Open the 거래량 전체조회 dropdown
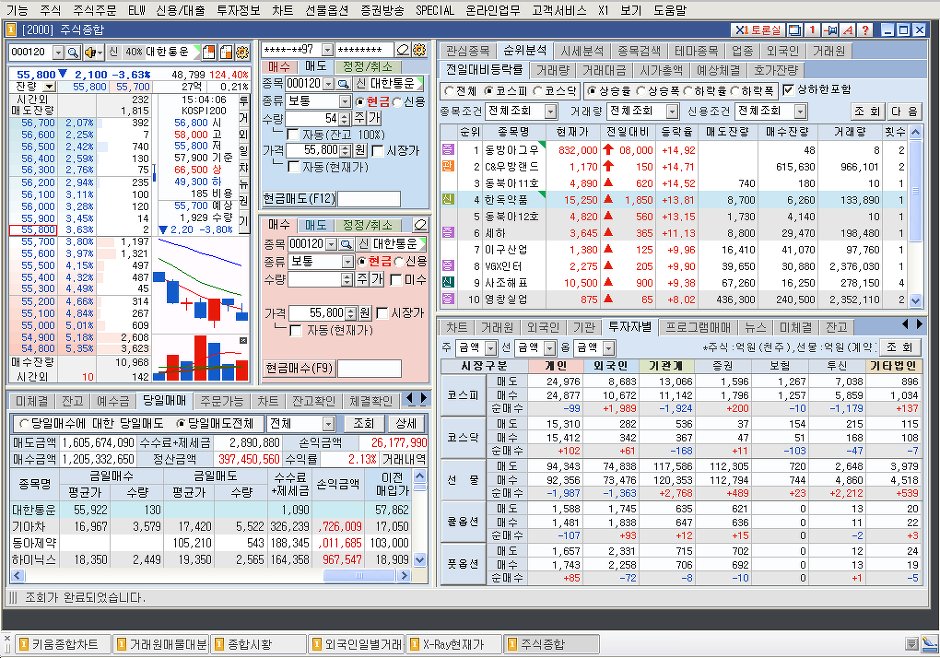 (672, 111)
